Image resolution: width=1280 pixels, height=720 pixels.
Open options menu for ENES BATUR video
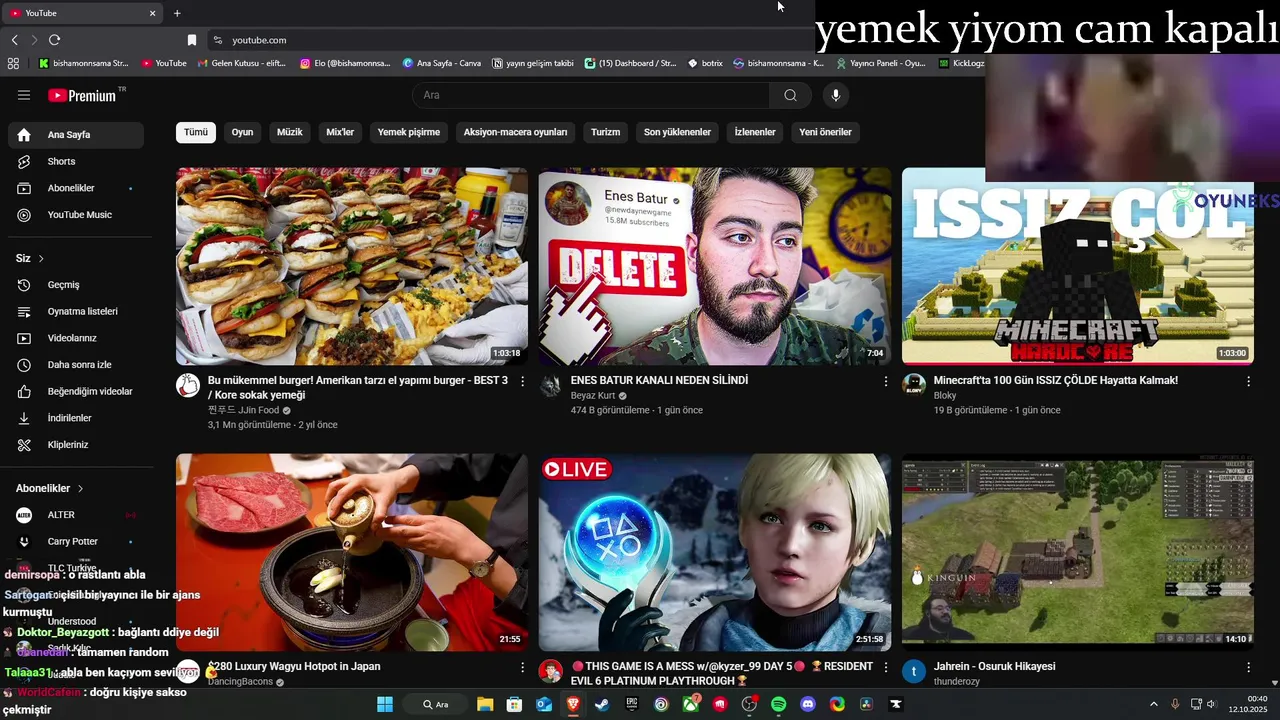pos(885,381)
